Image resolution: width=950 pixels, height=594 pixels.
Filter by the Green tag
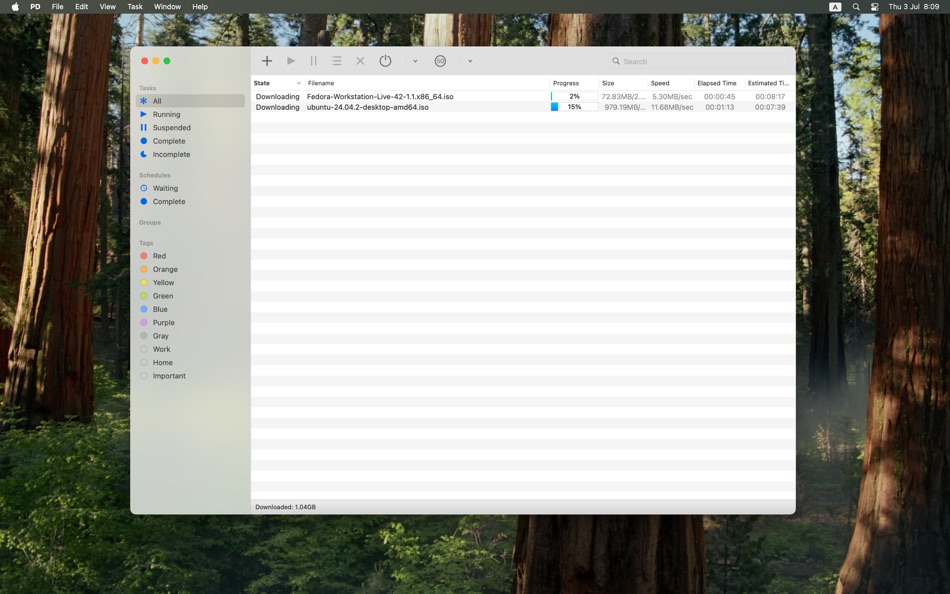[x=191, y=296]
